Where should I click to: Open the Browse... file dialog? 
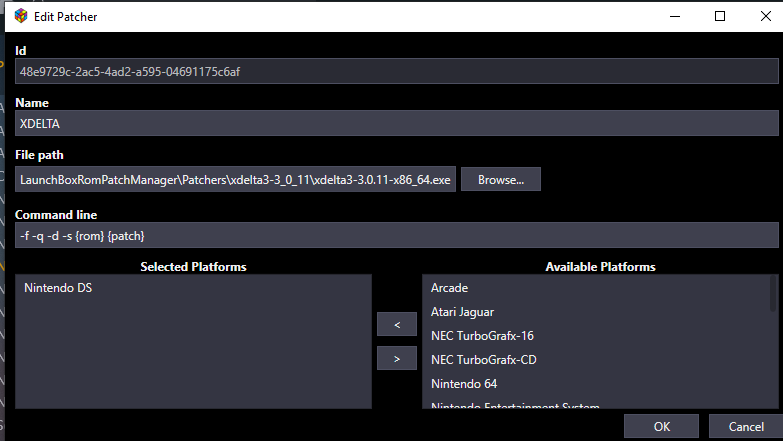point(501,179)
